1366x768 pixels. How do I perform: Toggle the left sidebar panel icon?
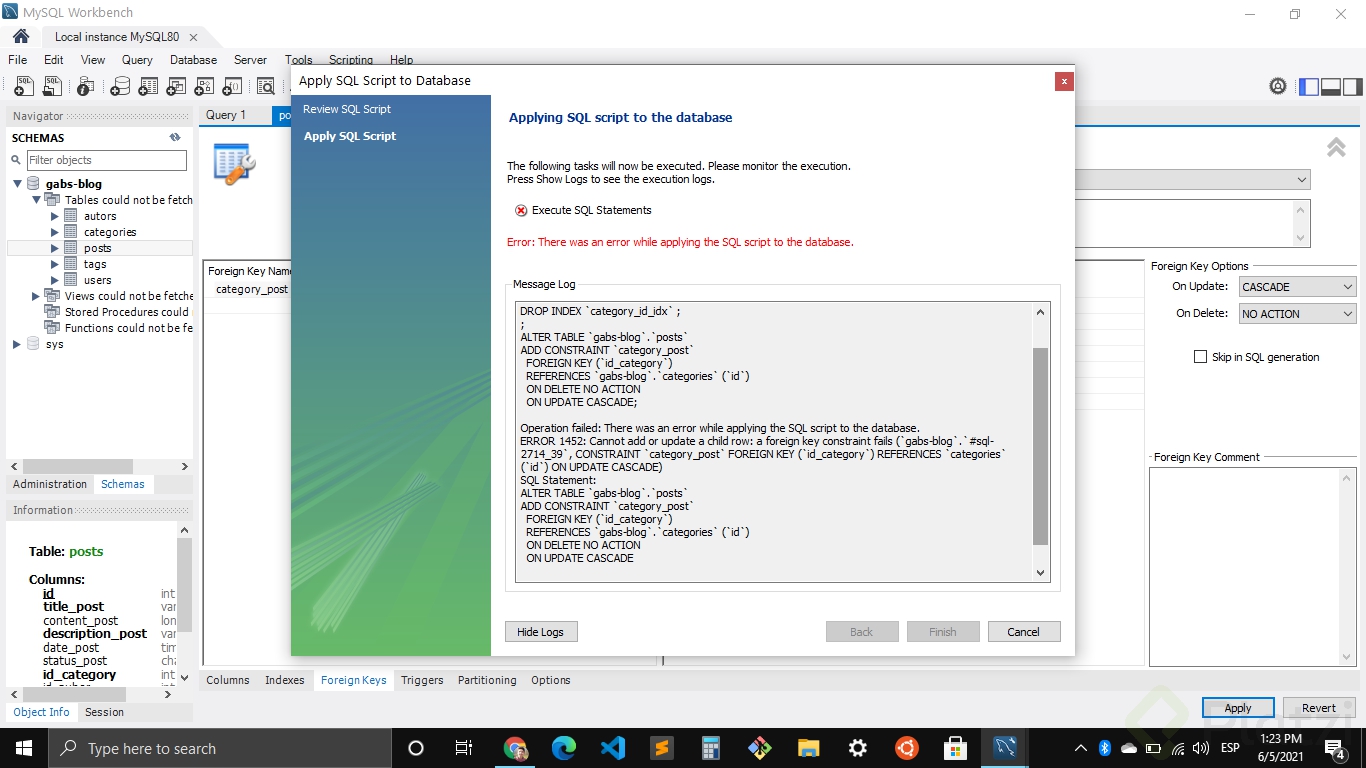(1308, 87)
